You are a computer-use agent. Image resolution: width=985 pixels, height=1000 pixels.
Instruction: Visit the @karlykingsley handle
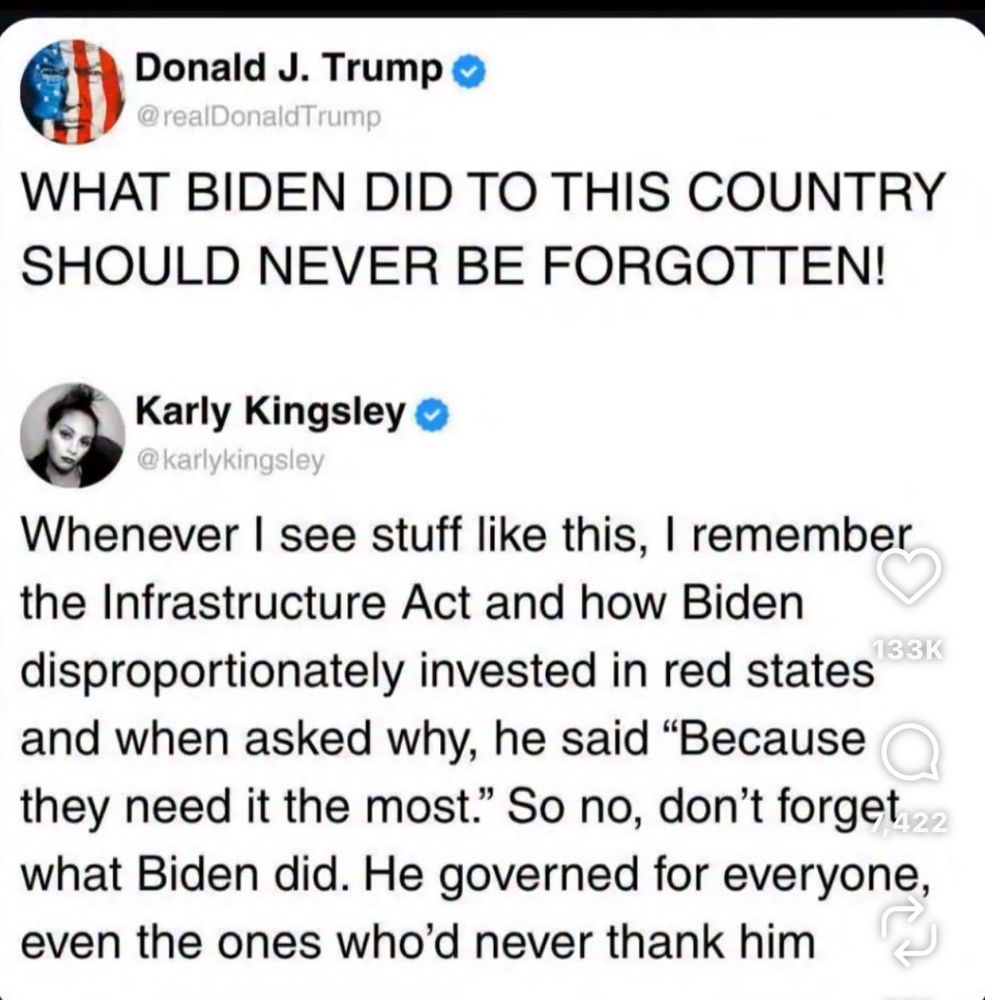231,460
